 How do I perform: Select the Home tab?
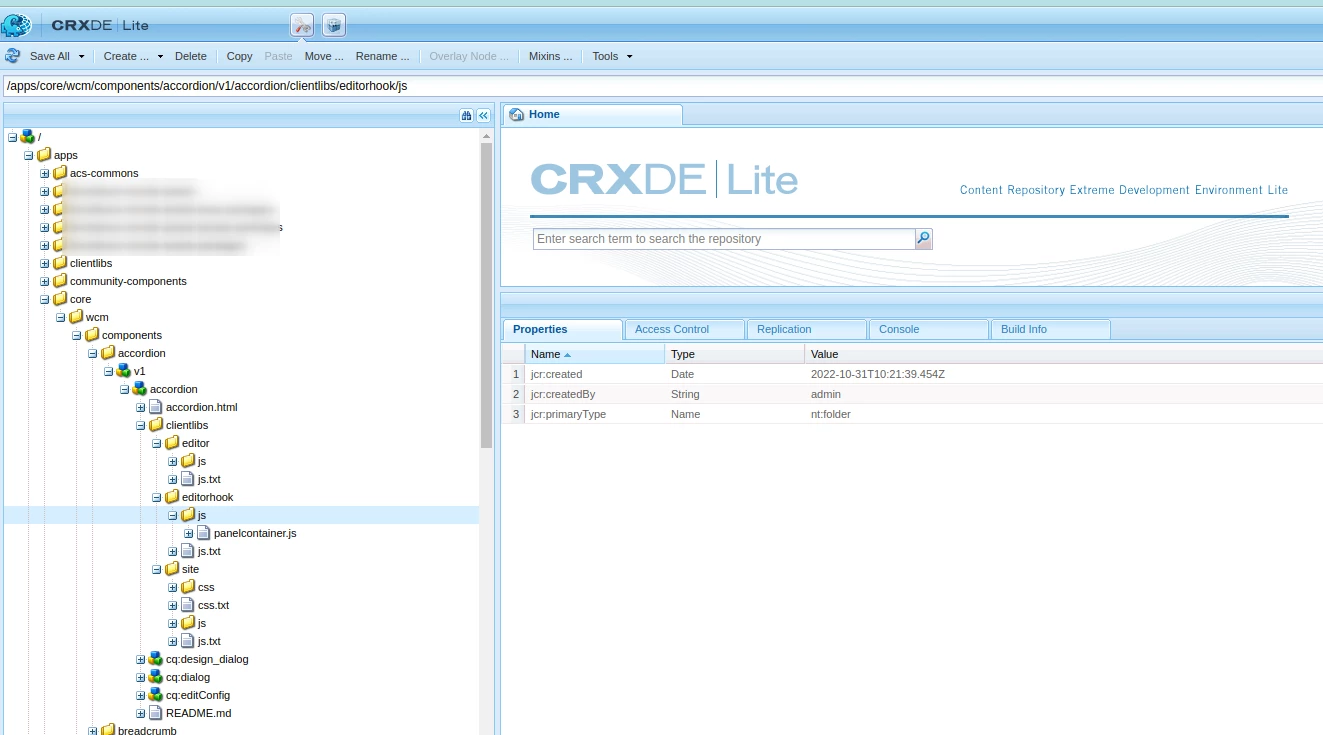[592, 115]
